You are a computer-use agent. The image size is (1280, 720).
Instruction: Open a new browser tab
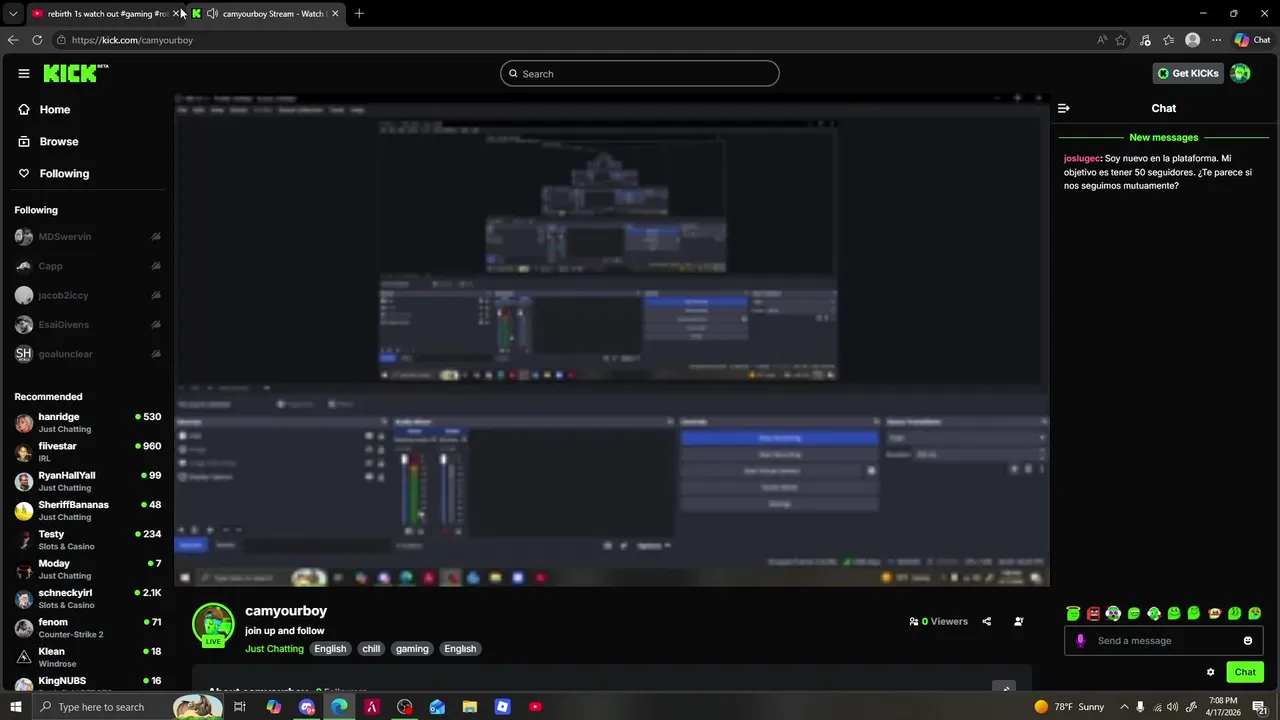tap(359, 14)
